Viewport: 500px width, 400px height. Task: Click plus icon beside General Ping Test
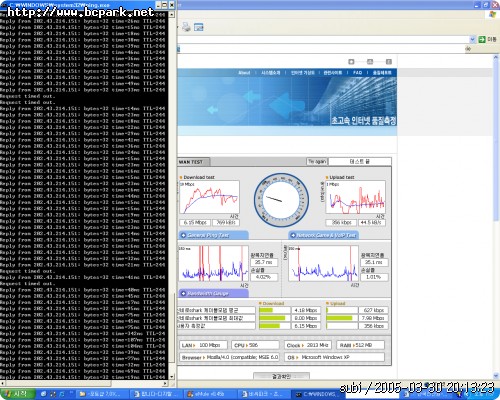[183, 235]
